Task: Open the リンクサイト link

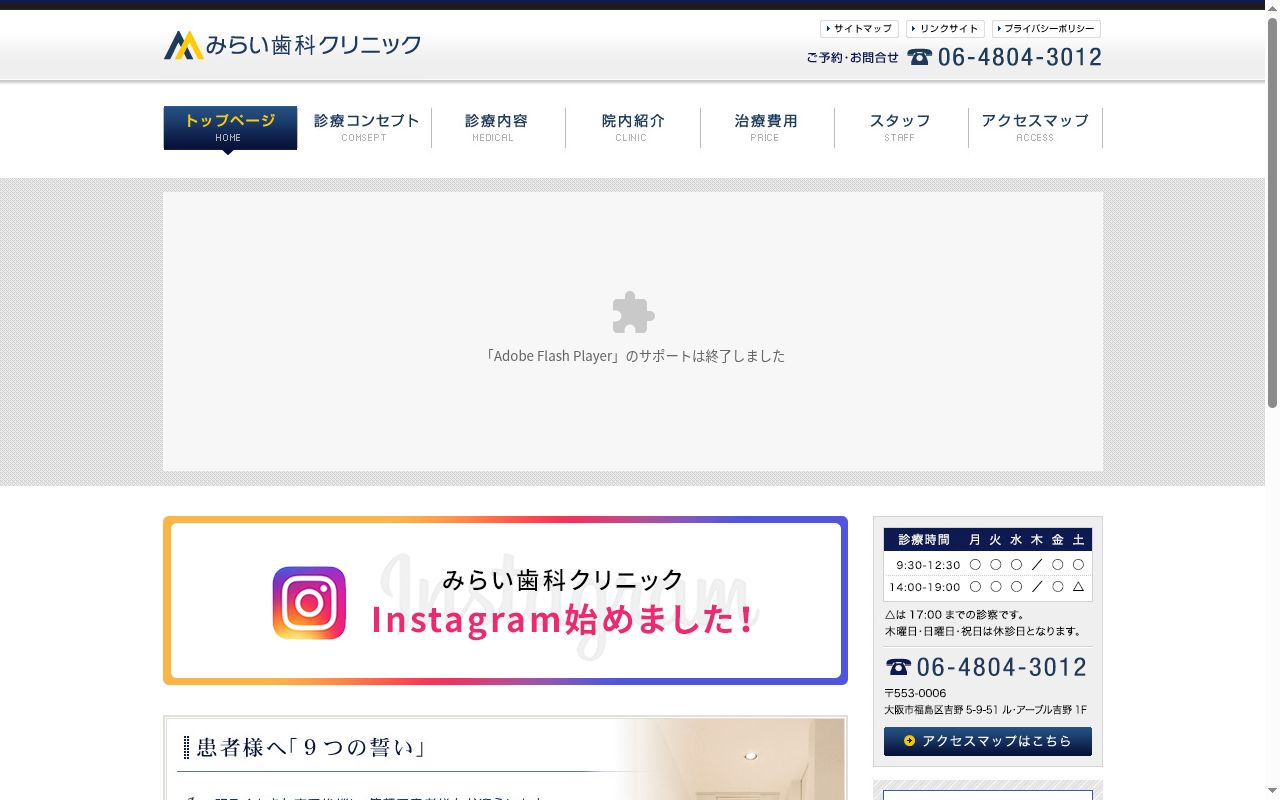Action: pos(945,29)
